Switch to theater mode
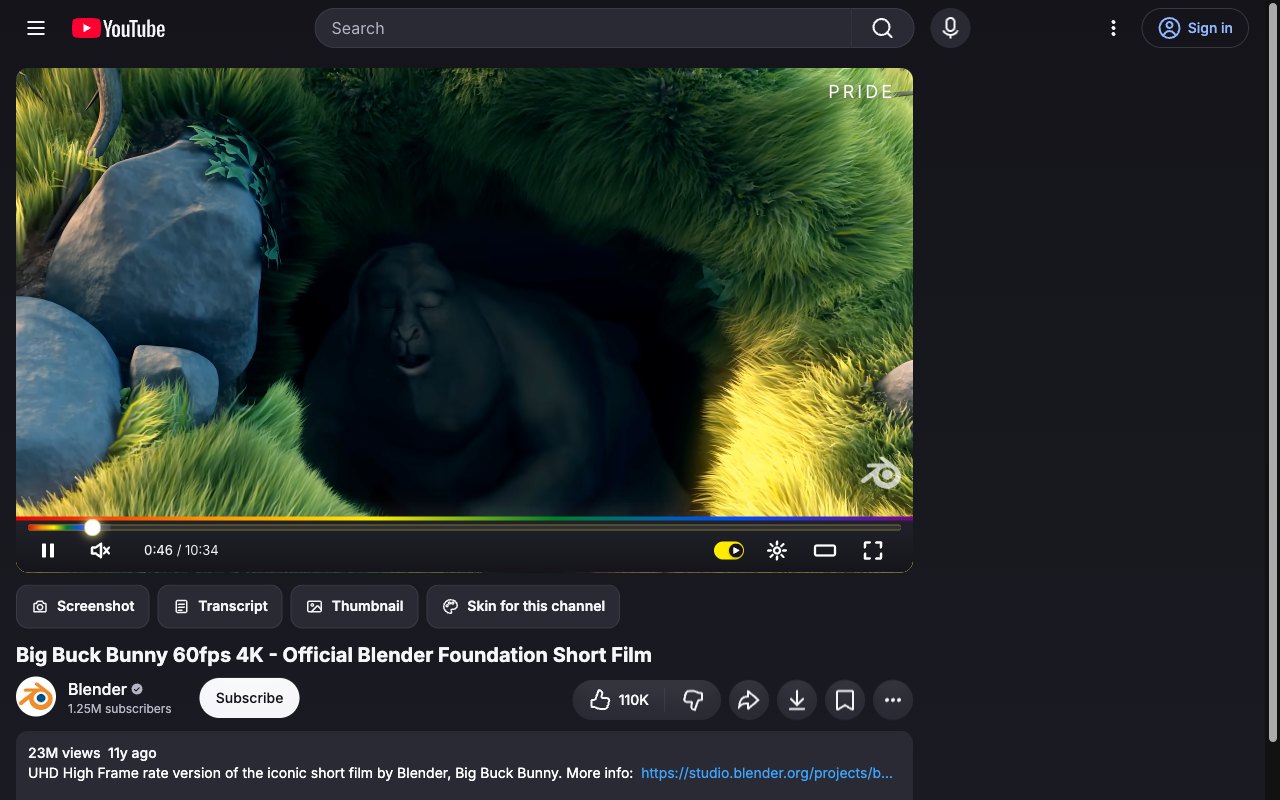 [825, 550]
